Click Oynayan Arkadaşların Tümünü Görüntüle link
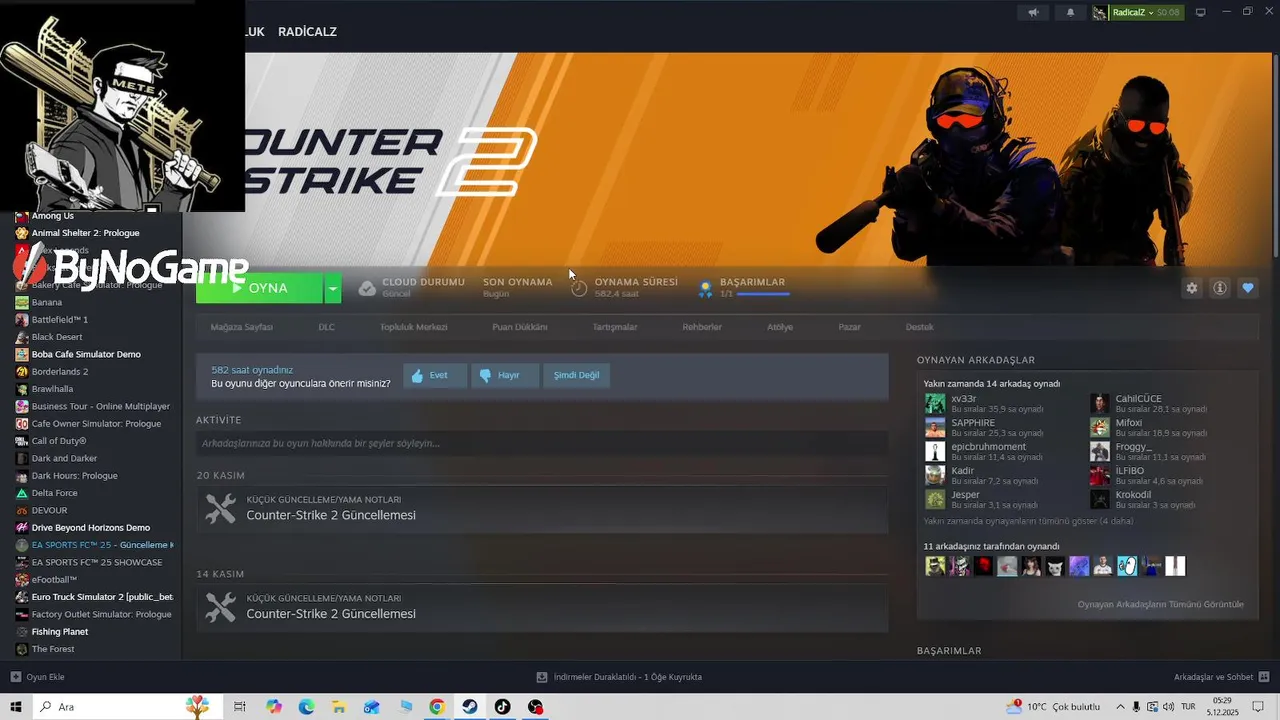 [1161, 604]
